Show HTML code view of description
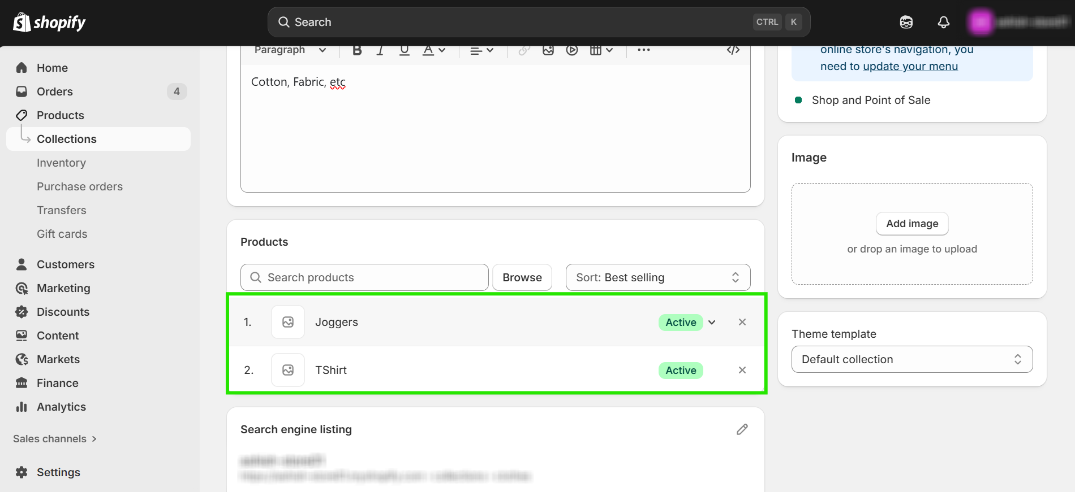The width and height of the screenshot is (1075, 492). [x=733, y=50]
